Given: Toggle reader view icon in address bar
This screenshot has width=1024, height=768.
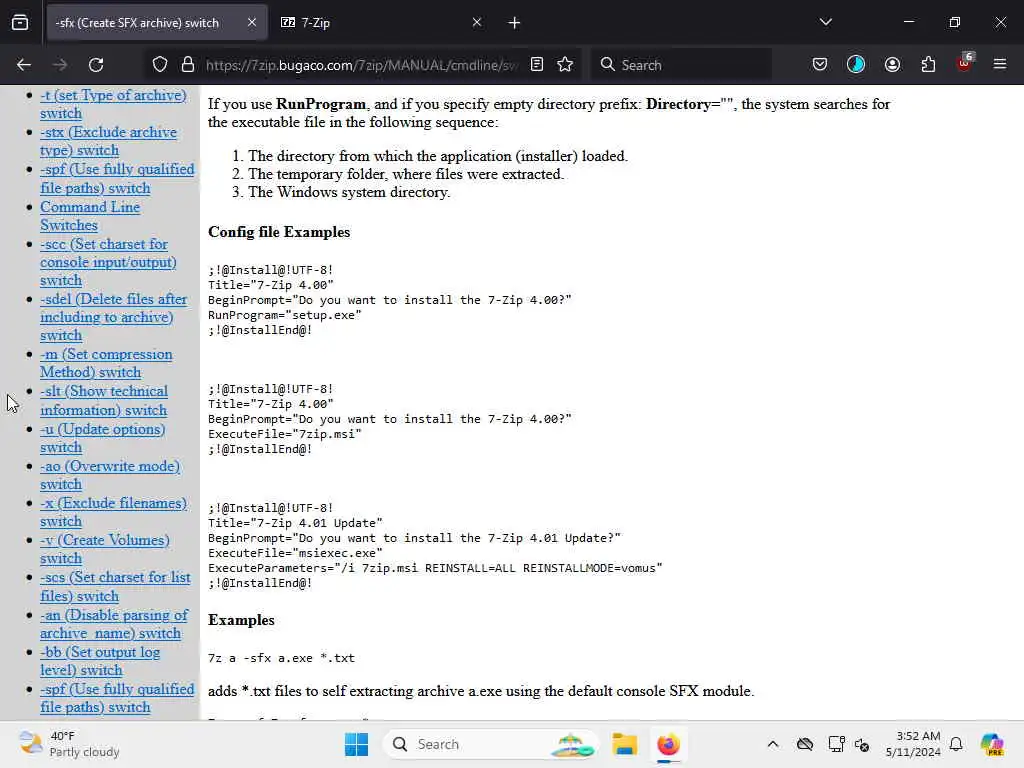Looking at the screenshot, I should (537, 65).
